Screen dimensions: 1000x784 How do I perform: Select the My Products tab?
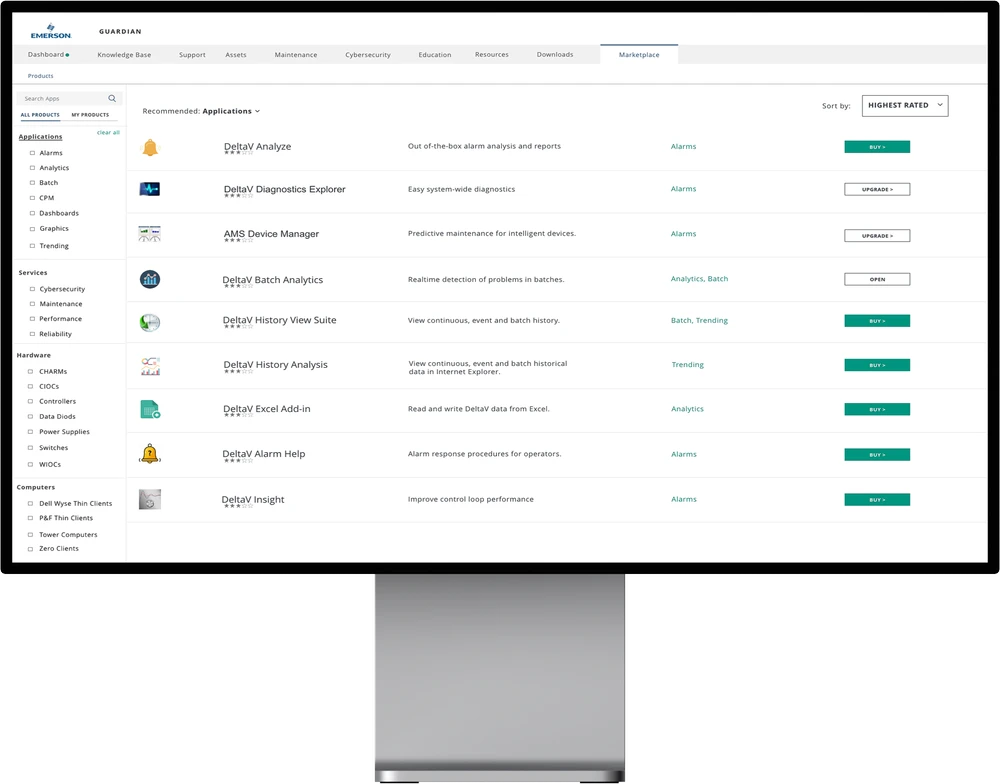coord(90,115)
